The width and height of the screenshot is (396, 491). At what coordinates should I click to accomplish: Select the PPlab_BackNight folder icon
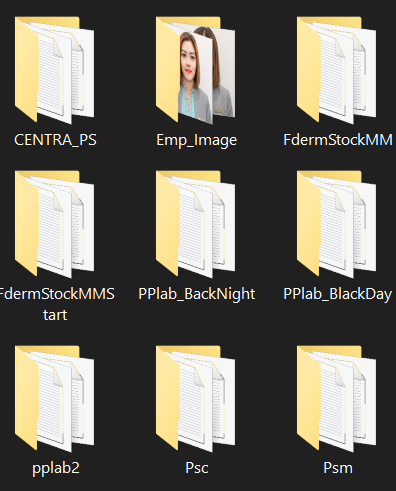[x=195, y=224]
